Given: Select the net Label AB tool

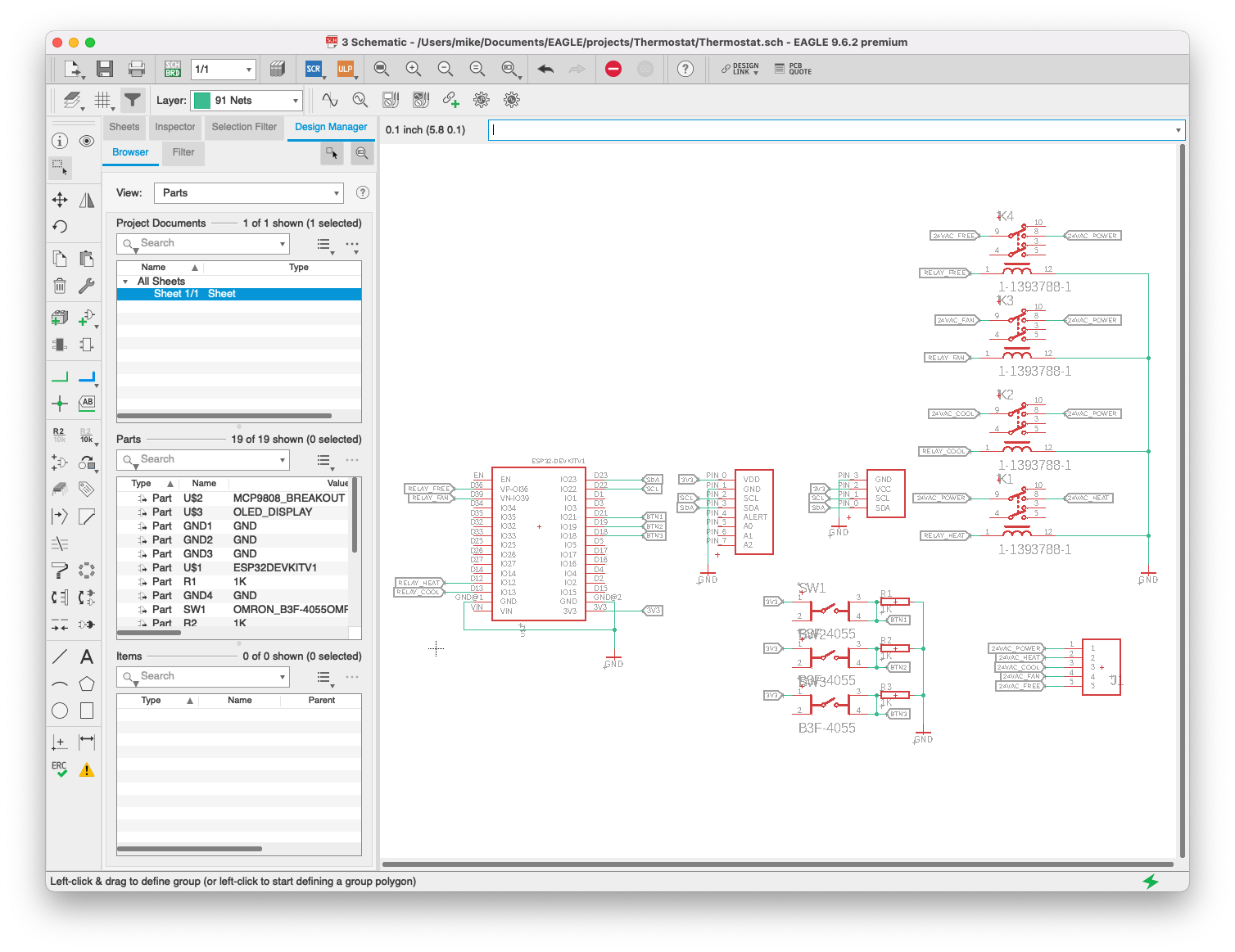Looking at the screenshot, I should (x=87, y=403).
